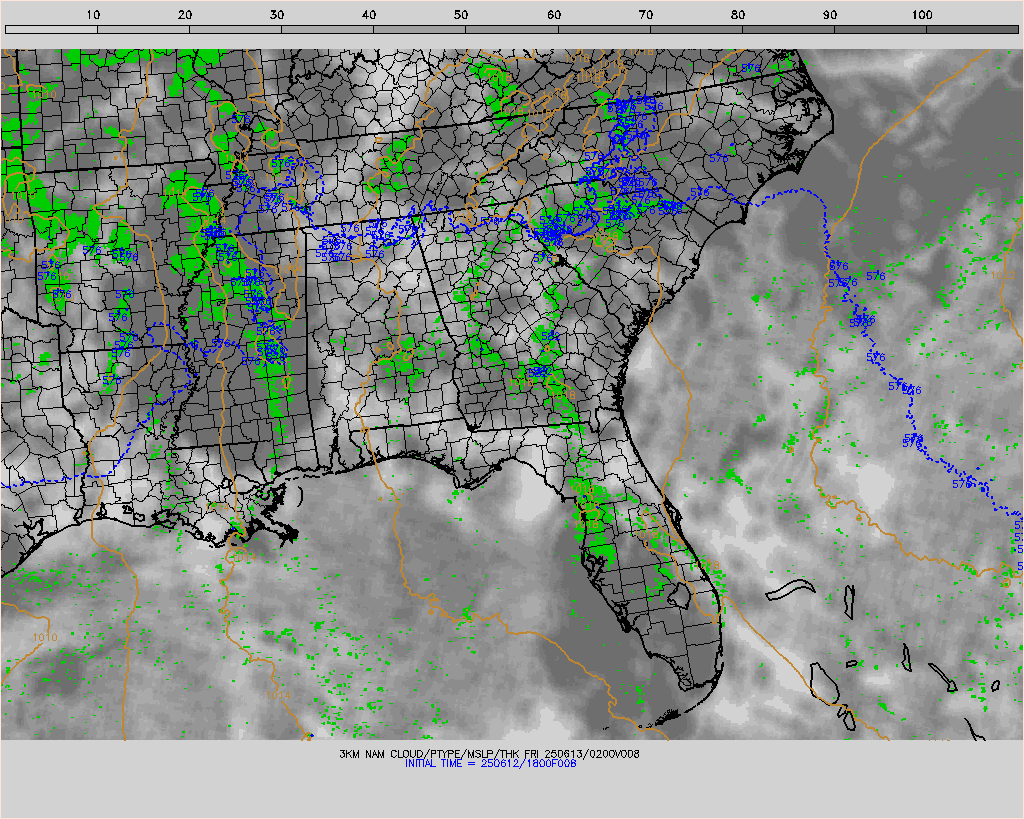Click the '70' label on the cloud cover scale
The height and width of the screenshot is (819, 1024).
pos(646,15)
